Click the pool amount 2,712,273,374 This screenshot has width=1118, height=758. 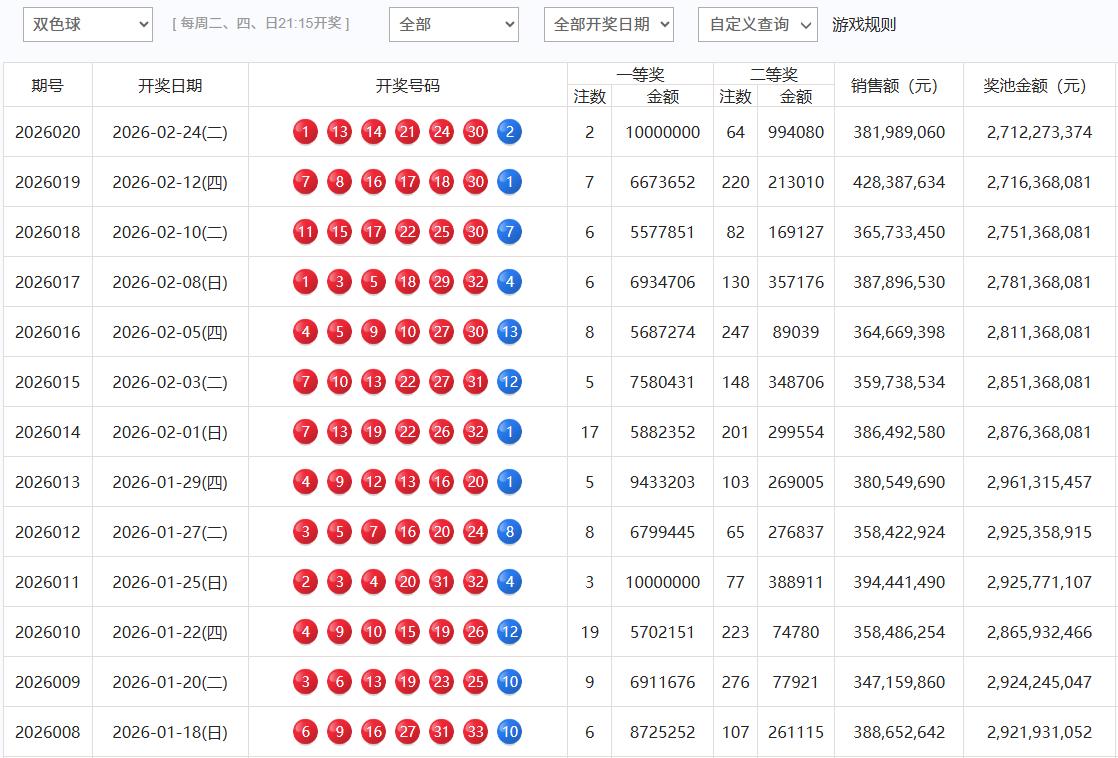point(1040,132)
